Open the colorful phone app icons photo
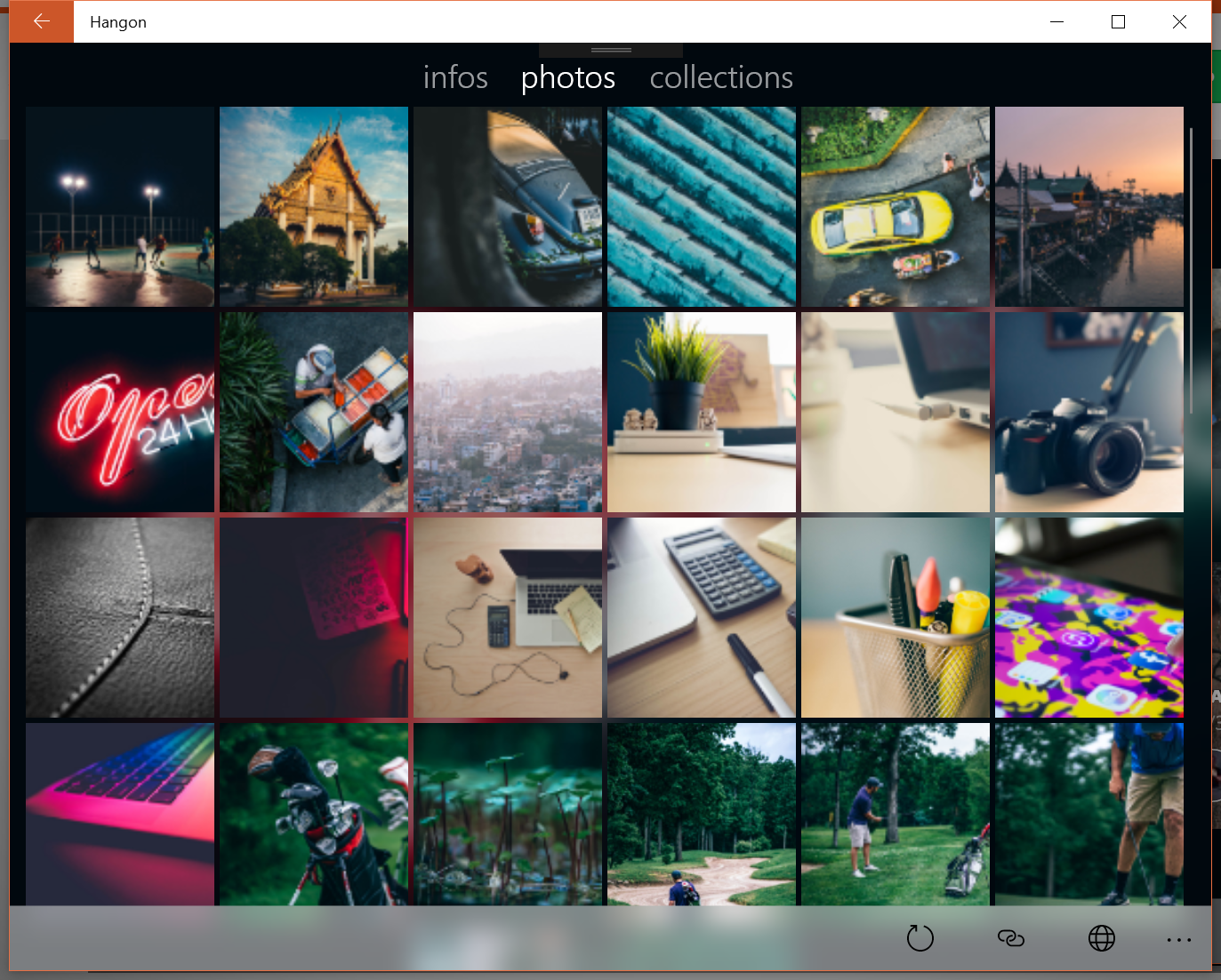This screenshot has height=980, width=1221. point(1089,617)
